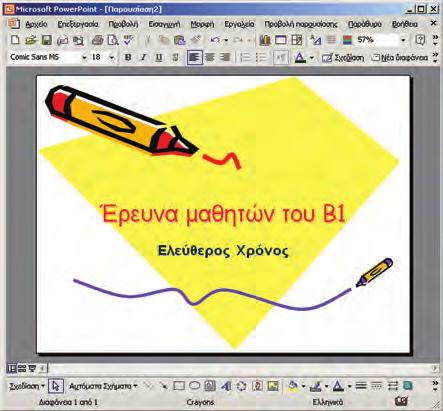Click the Help question mark icon
This screenshot has width=443, height=411.
(x=420, y=40)
